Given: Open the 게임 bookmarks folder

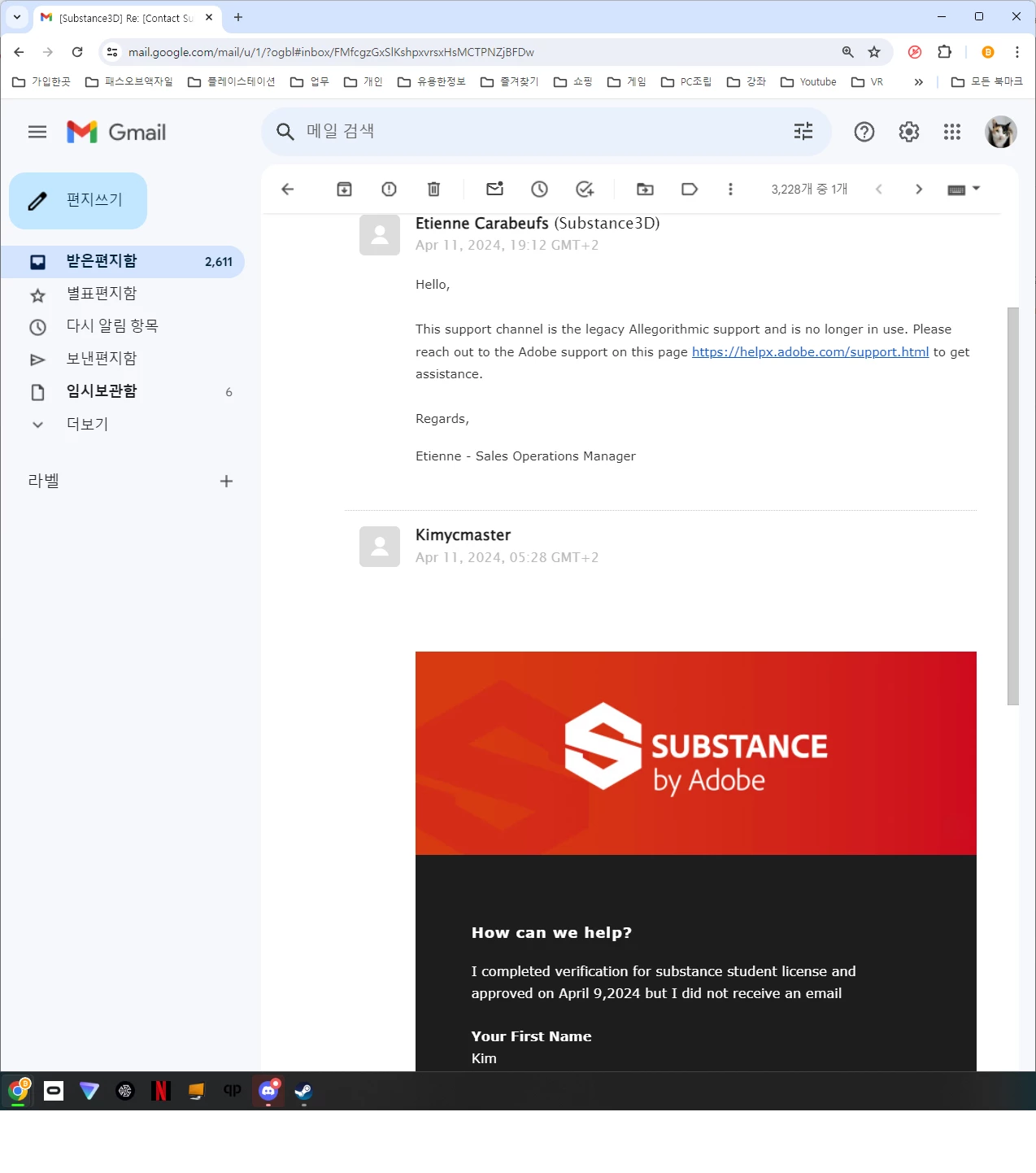Looking at the screenshot, I should [x=627, y=82].
